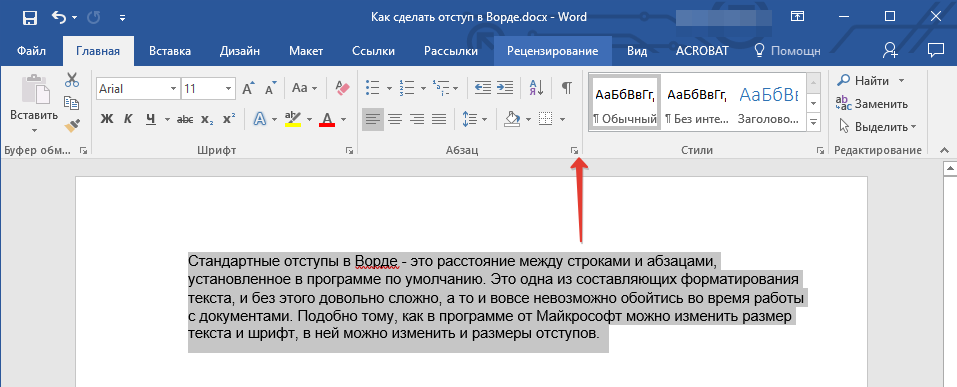Viewport: 957px width, 387px height.
Task: Switch to the Рассылки tab
Action: coord(451,51)
